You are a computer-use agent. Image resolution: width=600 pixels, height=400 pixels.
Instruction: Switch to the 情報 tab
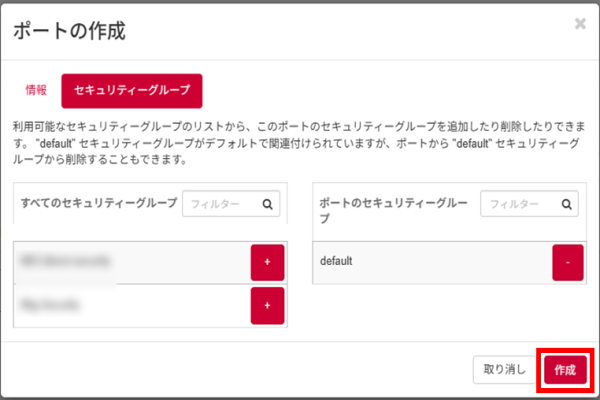pos(36,89)
